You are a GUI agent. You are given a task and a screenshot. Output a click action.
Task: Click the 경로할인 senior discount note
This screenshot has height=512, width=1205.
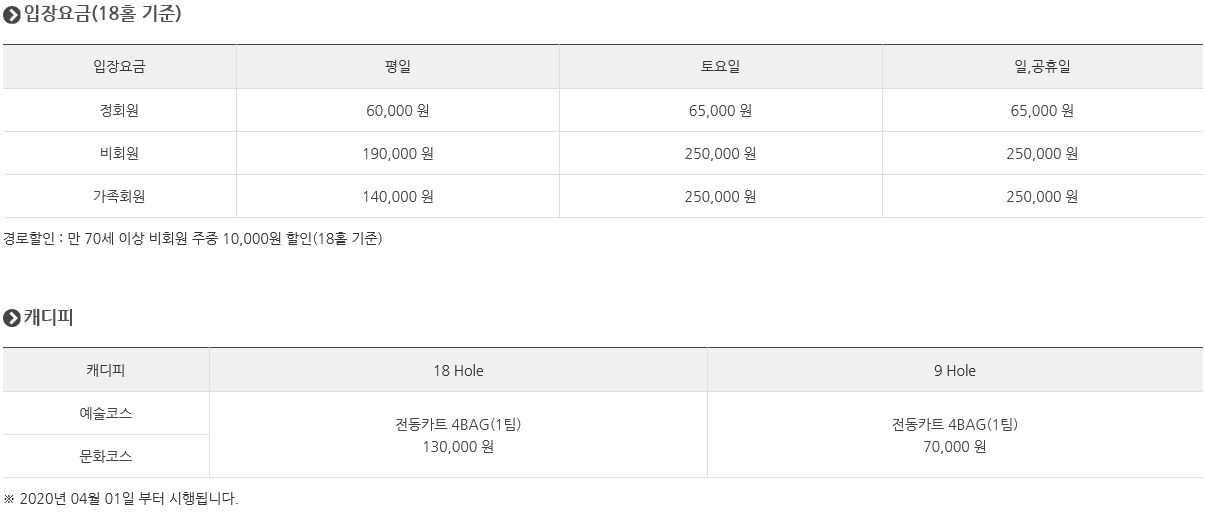[193, 239]
